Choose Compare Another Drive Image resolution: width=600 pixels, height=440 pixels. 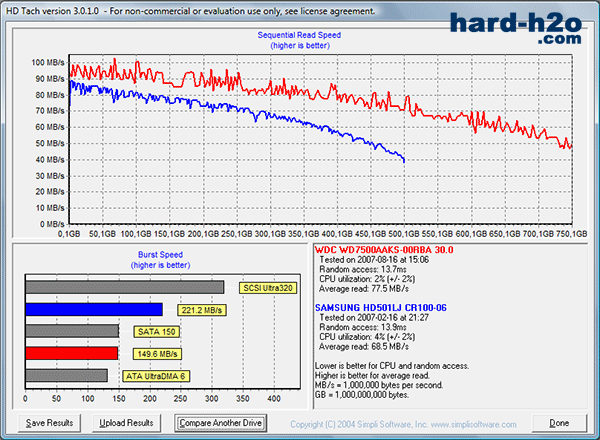220,423
